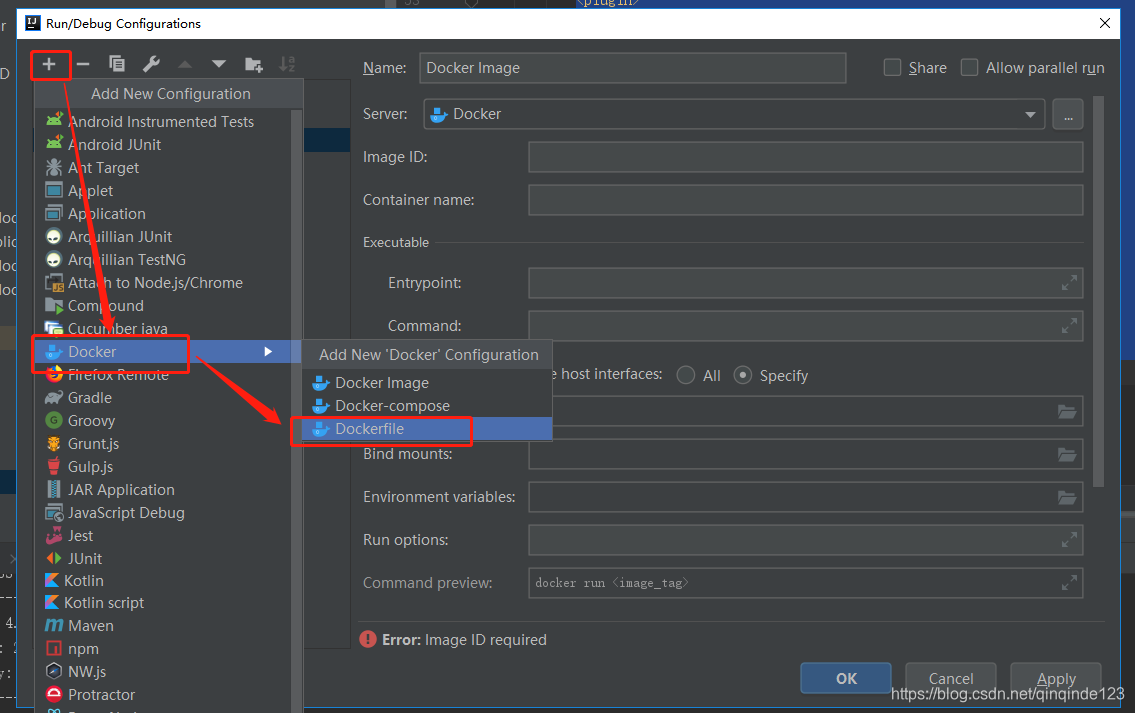Click the dialog title IntelliJ logo icon

click(33, 23)
